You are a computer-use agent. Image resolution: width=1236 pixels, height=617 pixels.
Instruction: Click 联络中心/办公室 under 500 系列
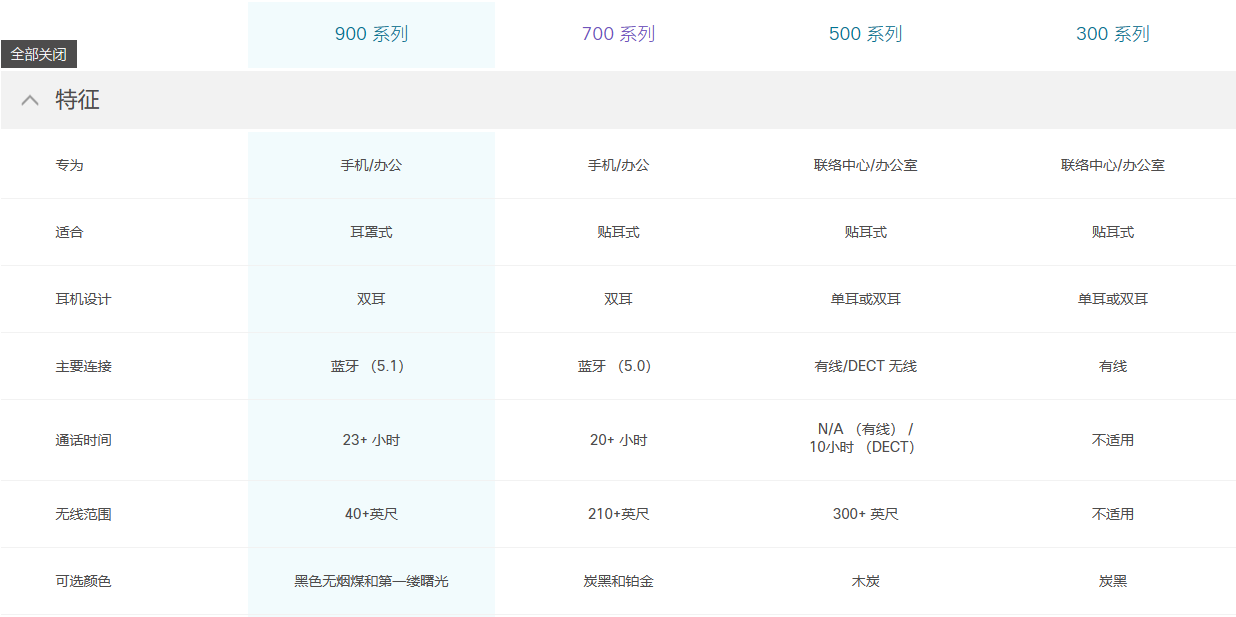(865, 165)
